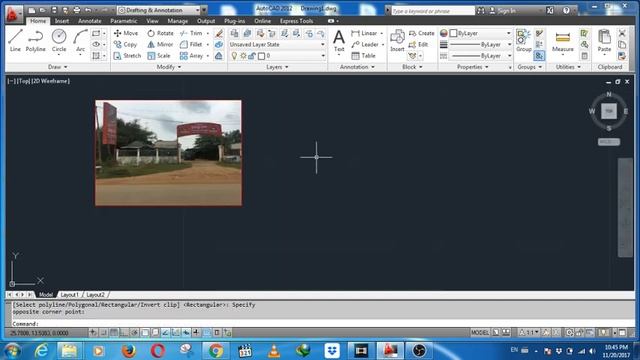
Task: Toggle Grid Display in status bar
Action: (x=114, y=333)
